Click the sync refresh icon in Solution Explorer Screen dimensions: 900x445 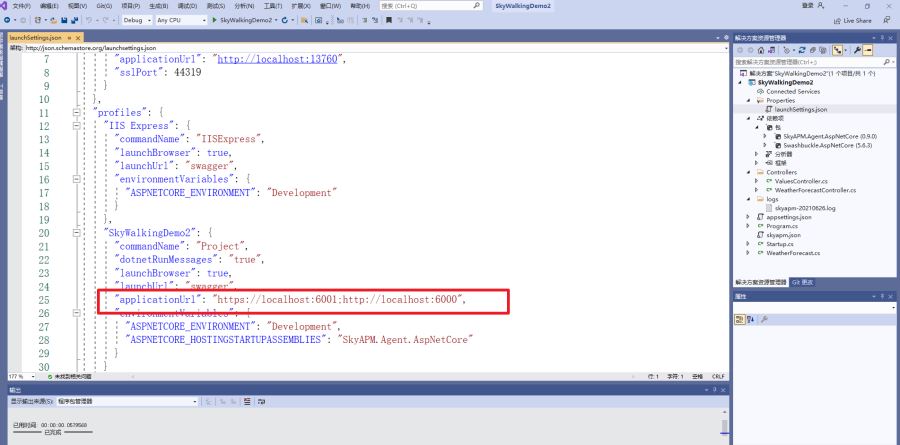tap(802, 51)
